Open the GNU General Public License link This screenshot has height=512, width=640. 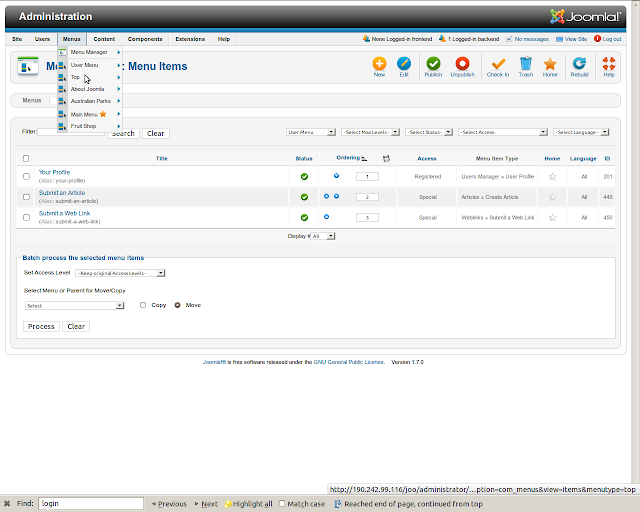(349, 362)
